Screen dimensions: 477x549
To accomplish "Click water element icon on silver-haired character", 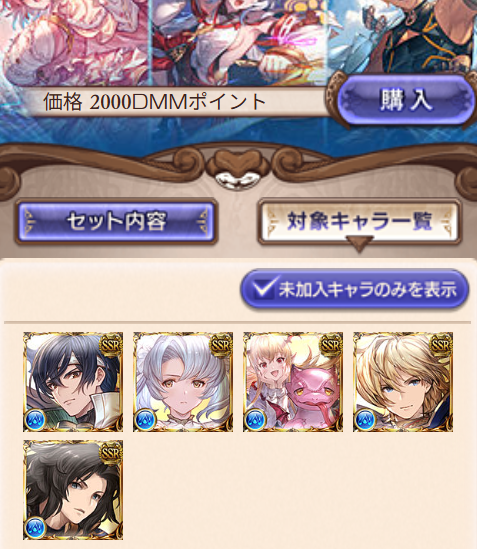I will pos(145,419).
